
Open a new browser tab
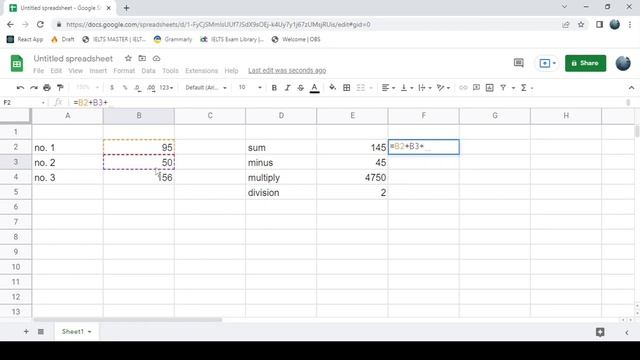pos(127,8)
